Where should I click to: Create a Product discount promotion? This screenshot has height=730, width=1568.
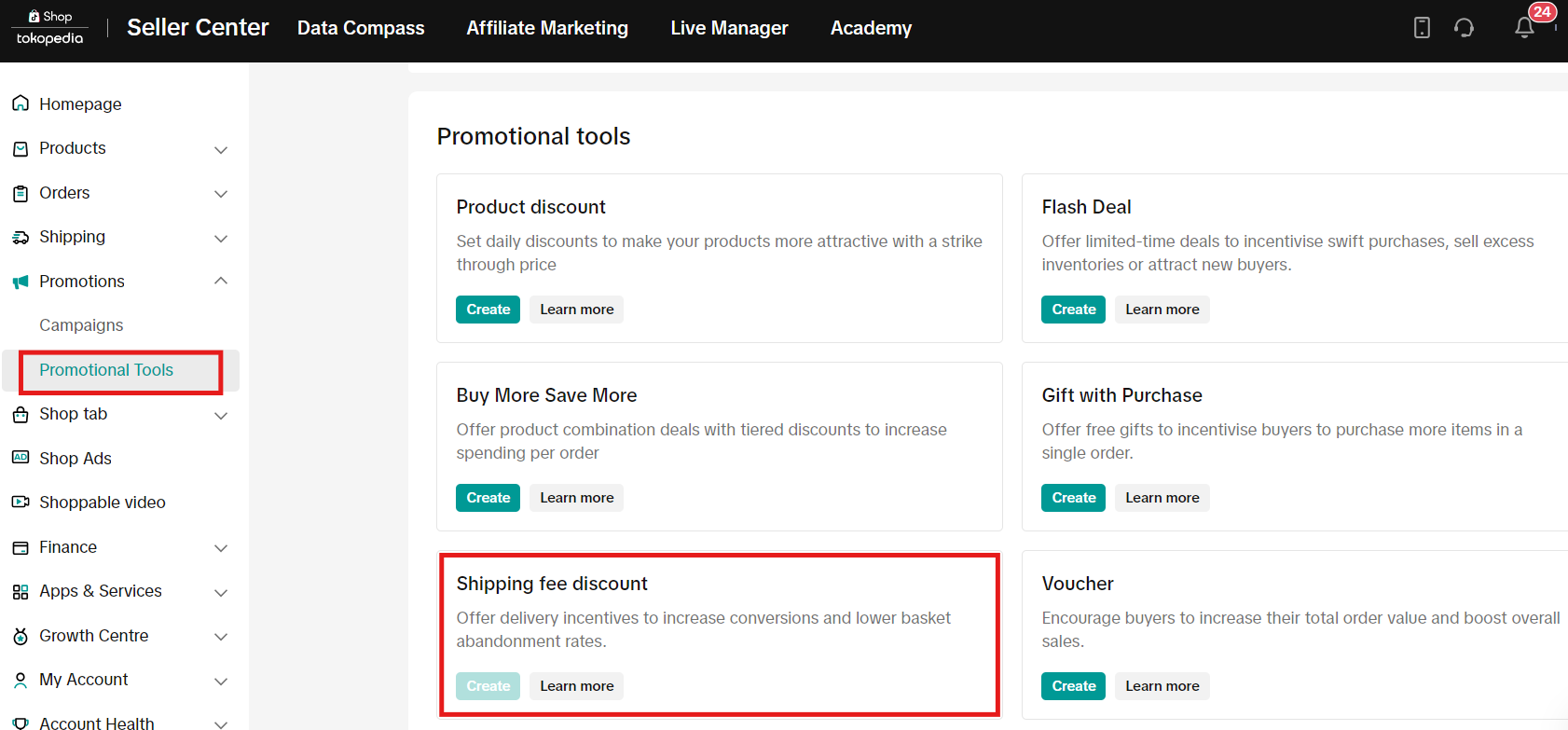coord(488,310)
